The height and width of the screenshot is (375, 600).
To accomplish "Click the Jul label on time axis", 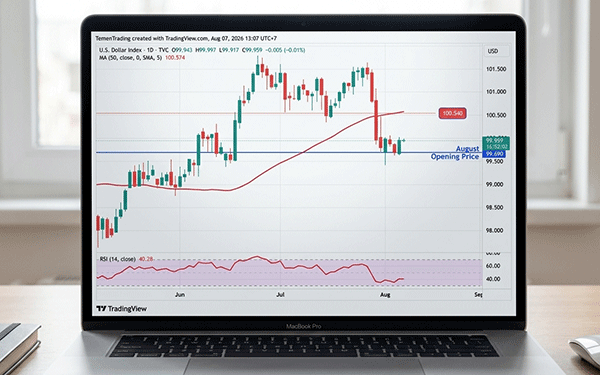I will [x=280, y=295].
